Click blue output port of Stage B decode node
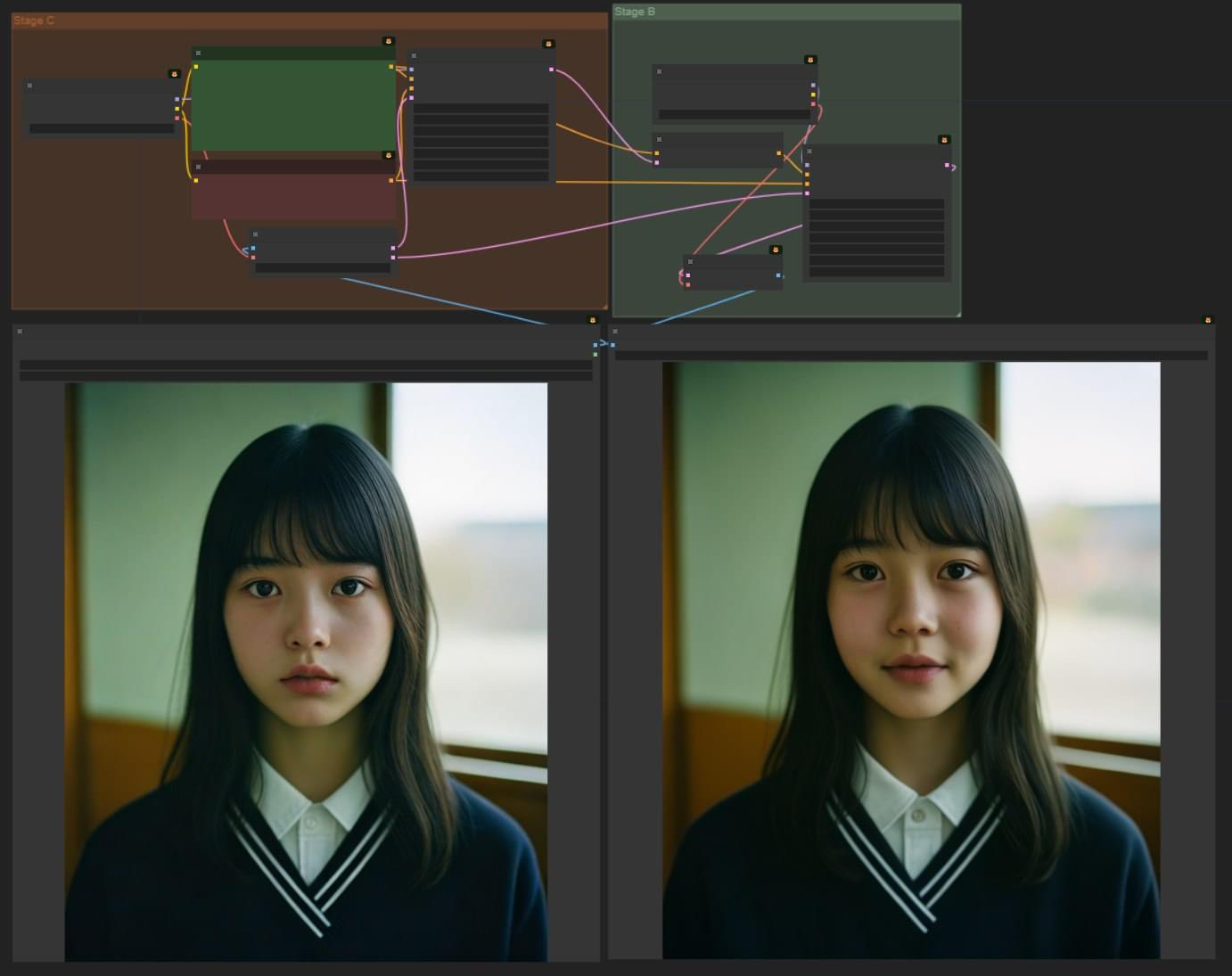The height and width of the screenshot is (976, 1232). tap(778, 275)
